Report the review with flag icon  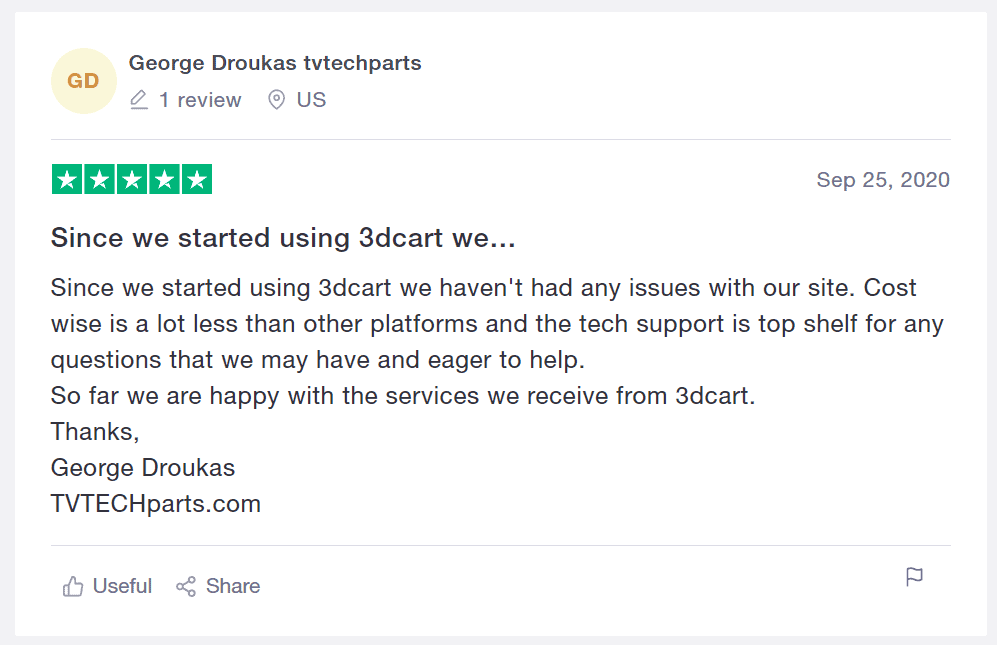click(x=914, y=577)
